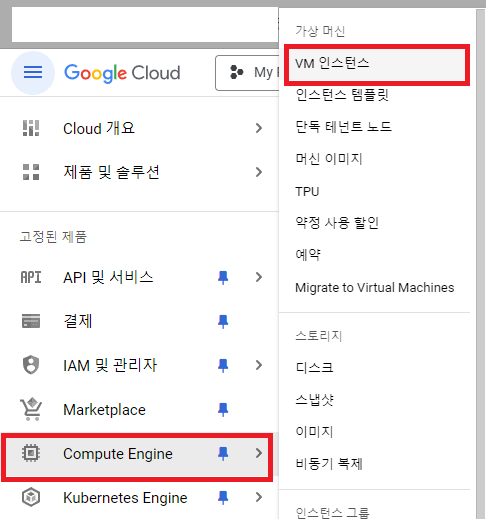
Task: Unpin Compute Engine with its pin icon
Action: [223, 454]
